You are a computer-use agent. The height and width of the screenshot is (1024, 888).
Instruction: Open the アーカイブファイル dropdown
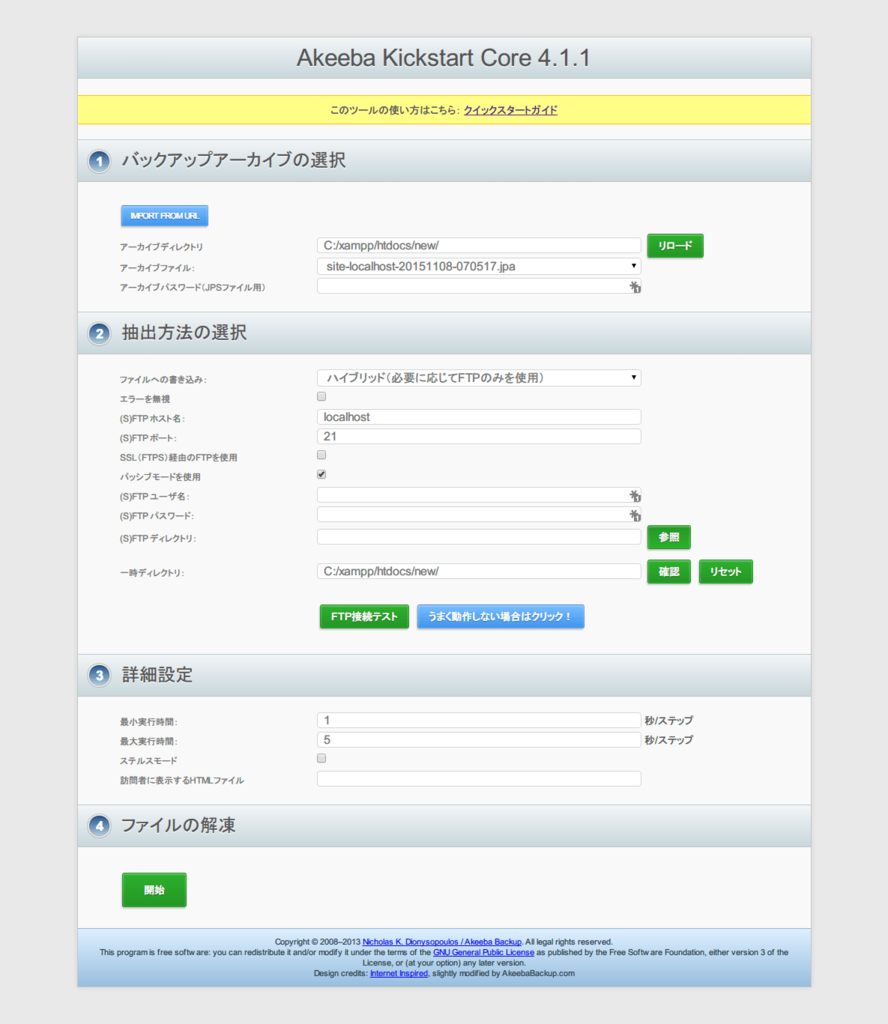[x=478, y=266]
